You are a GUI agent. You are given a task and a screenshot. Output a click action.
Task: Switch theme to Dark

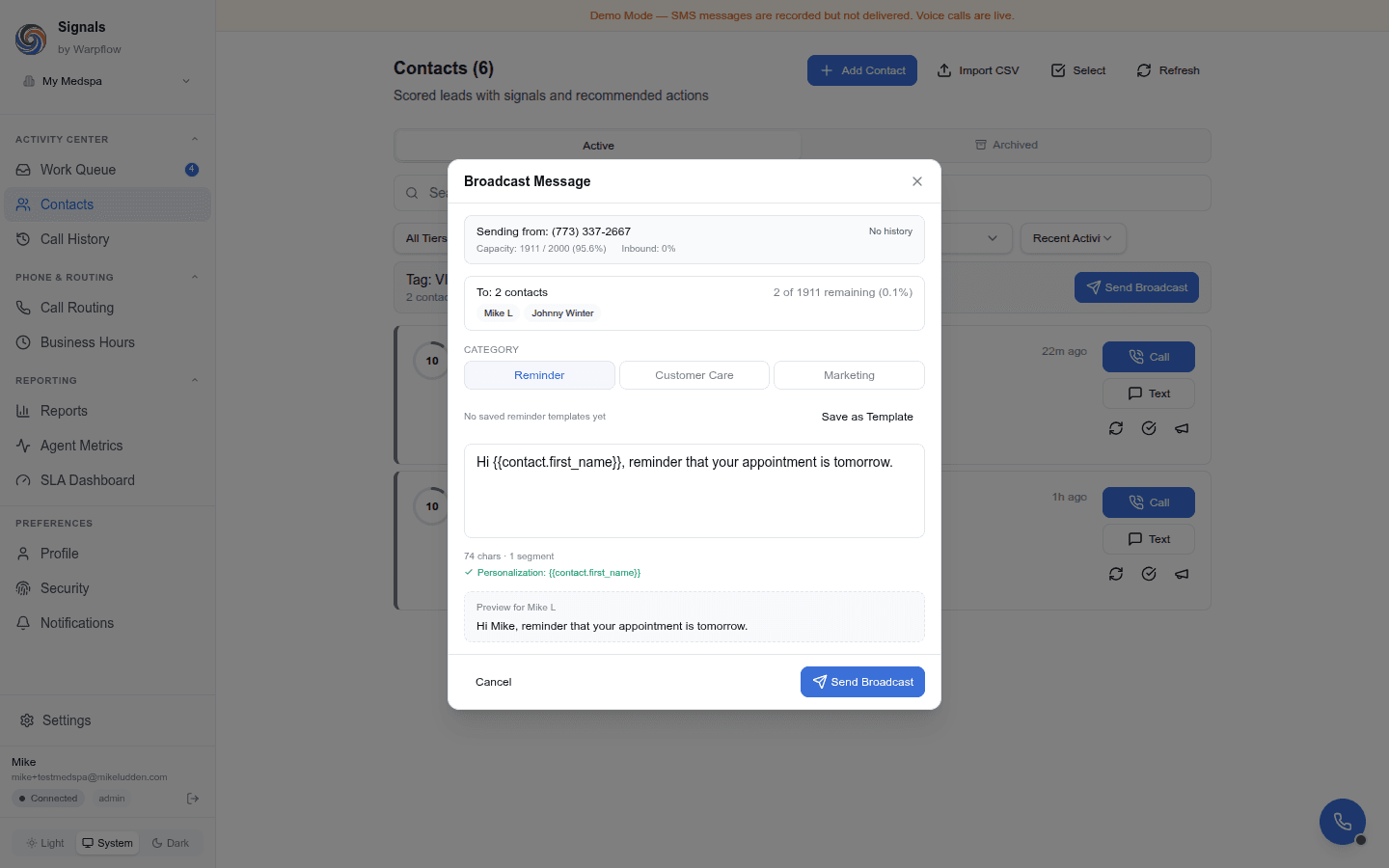click(x=172, y=842)
